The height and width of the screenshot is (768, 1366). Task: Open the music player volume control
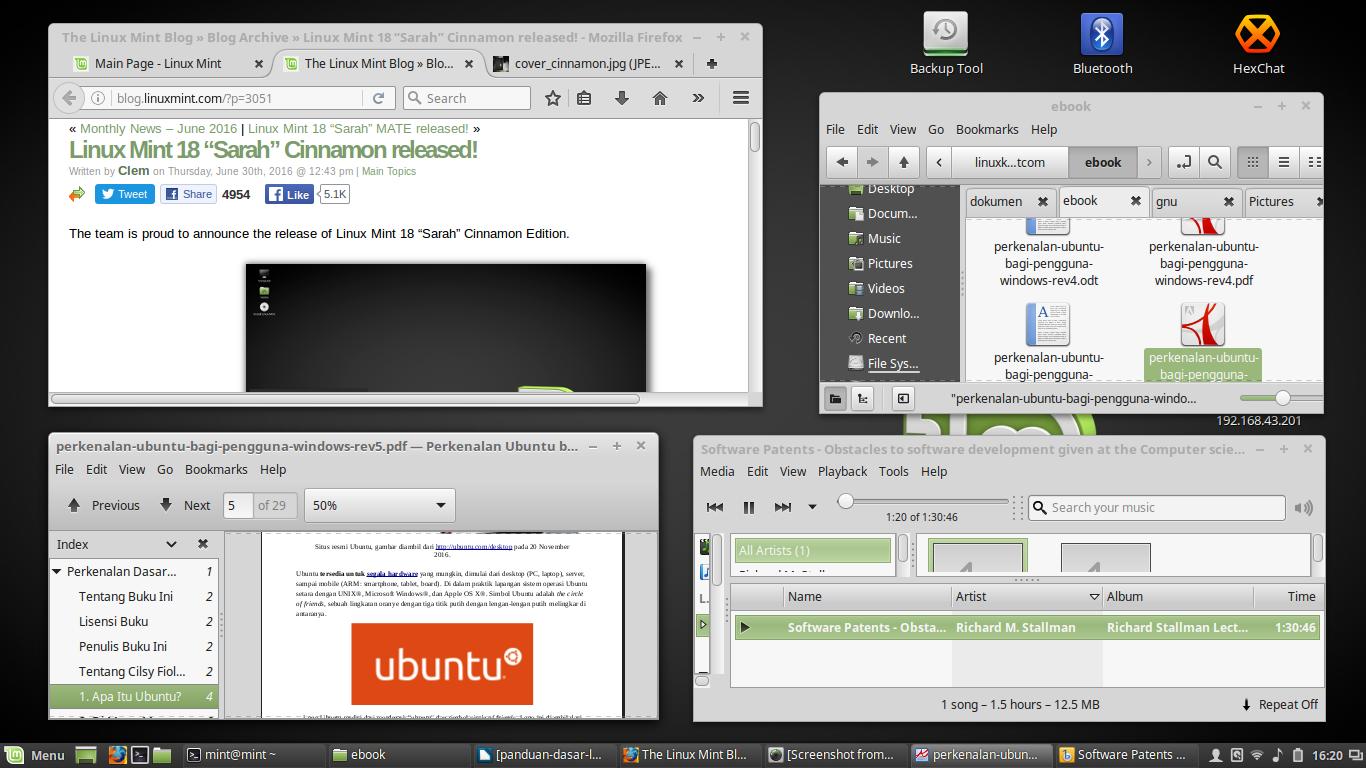[1303, 507]
